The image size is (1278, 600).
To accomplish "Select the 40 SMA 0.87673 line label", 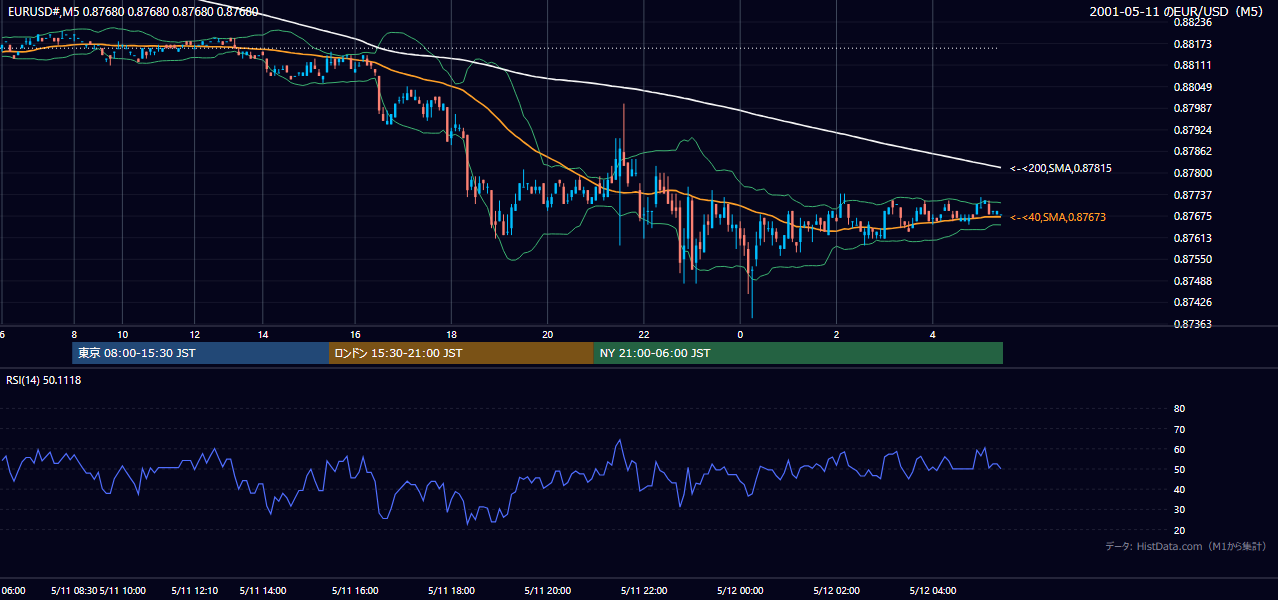I will 1058,217.
